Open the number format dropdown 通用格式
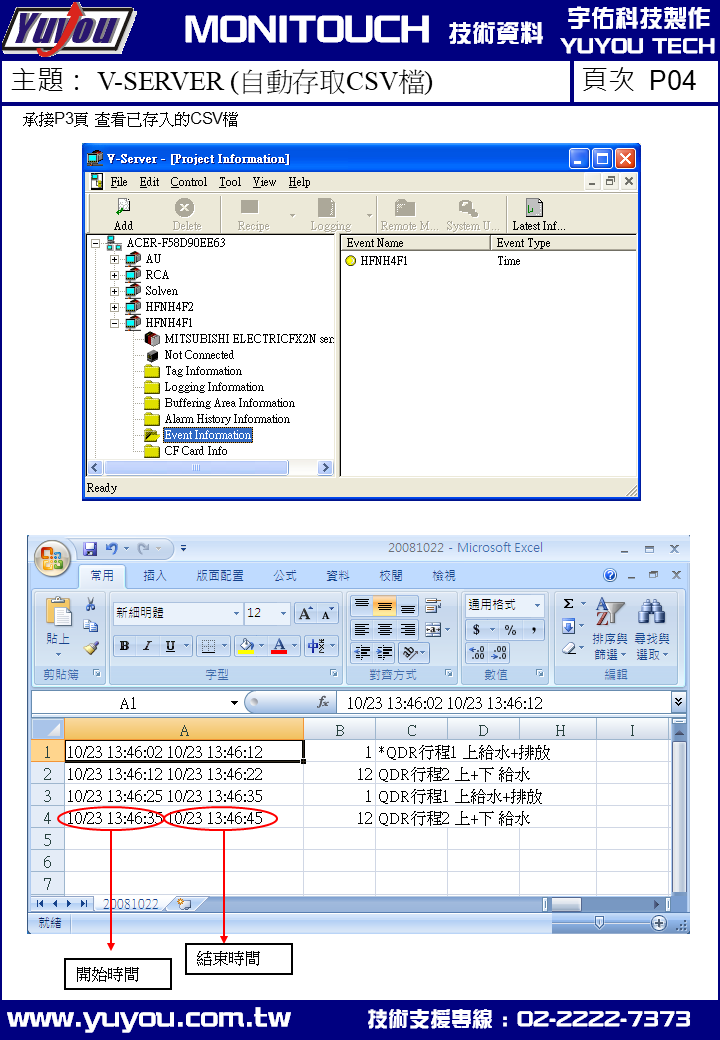 coord(538,605)
